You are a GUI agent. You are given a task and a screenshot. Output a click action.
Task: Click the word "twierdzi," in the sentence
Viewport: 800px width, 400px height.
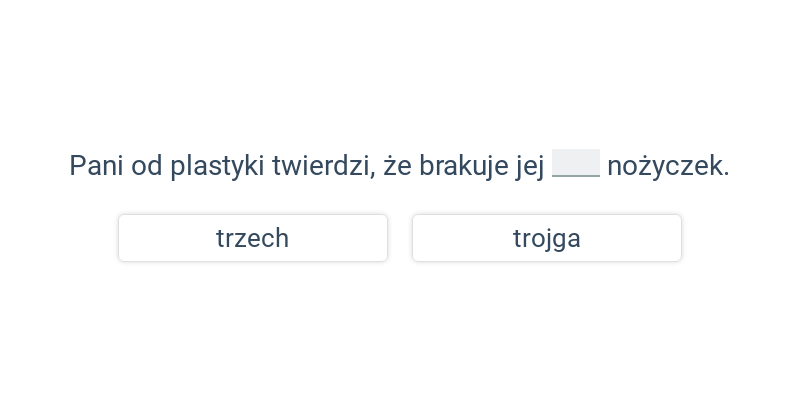(x=323, y=166)
